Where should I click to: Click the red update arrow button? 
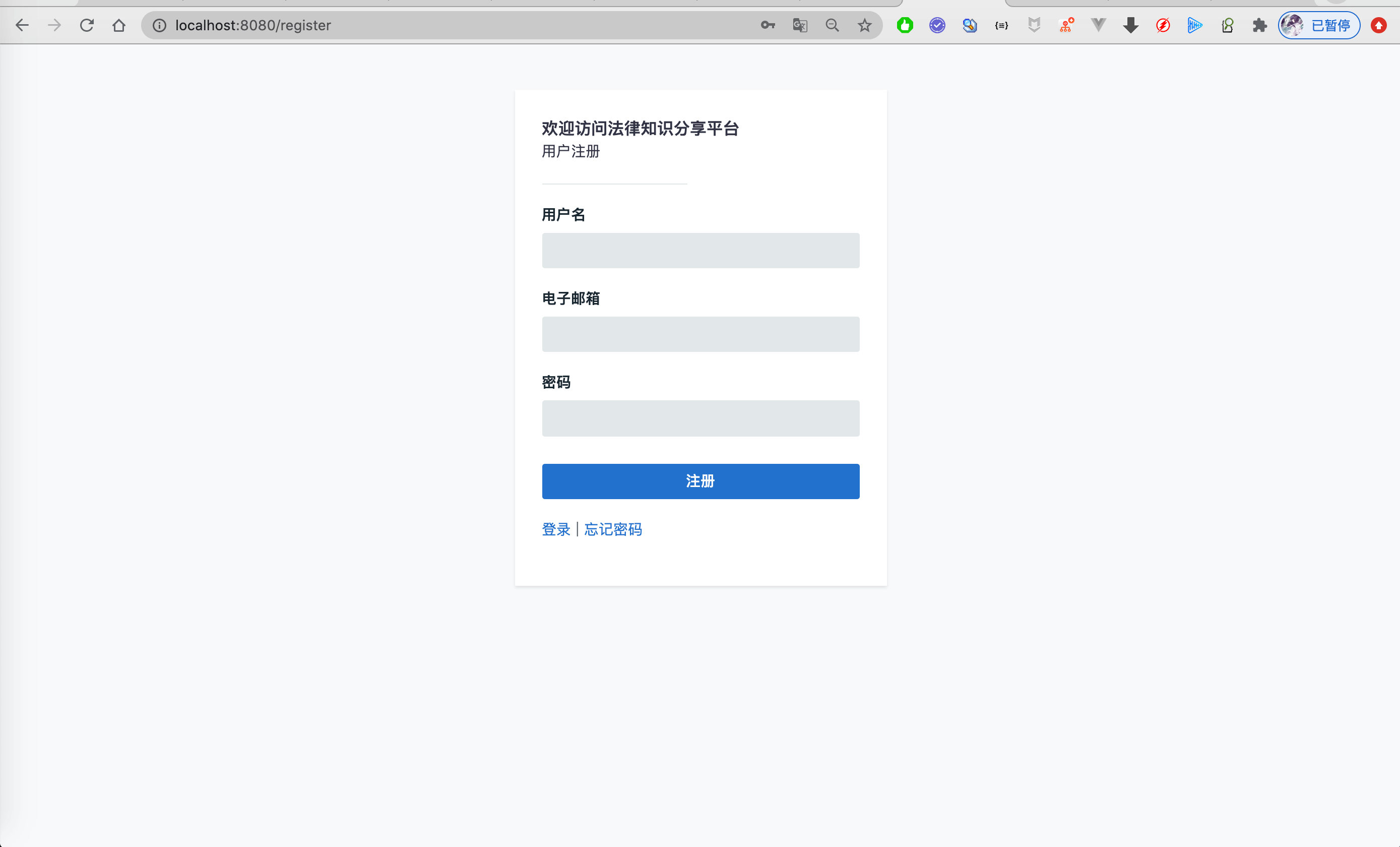click(1379, 25)
